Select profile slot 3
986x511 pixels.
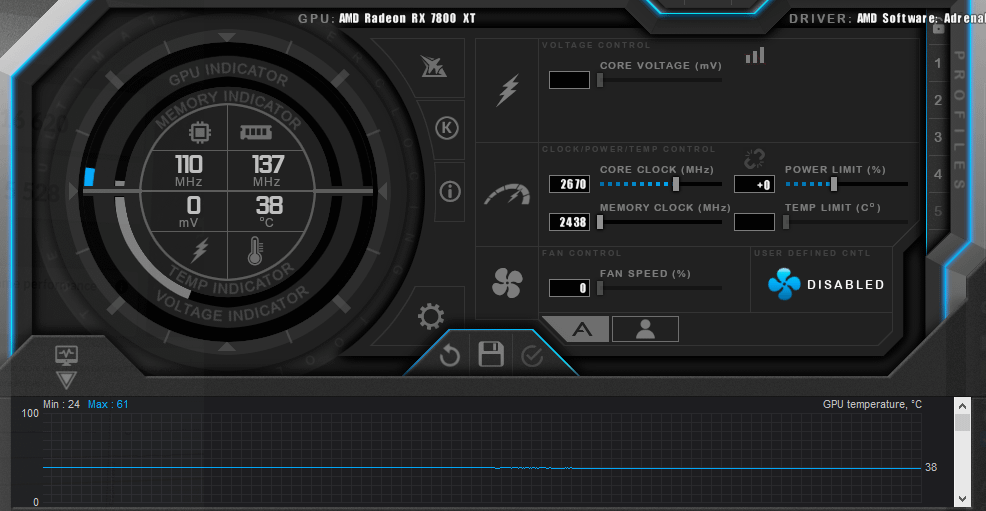click(938, 137)
